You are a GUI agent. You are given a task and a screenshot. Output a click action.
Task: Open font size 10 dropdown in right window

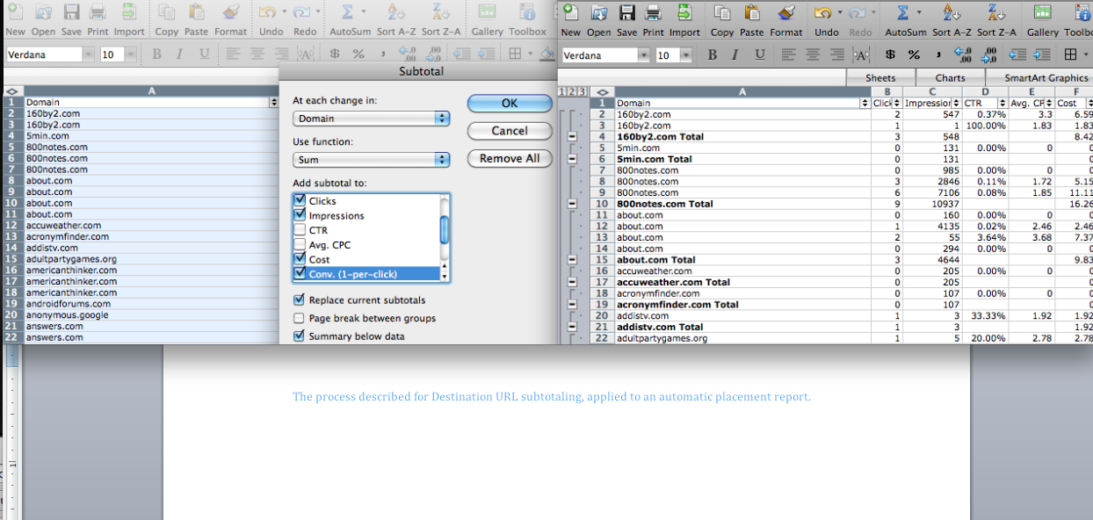(x=687, y=56)
